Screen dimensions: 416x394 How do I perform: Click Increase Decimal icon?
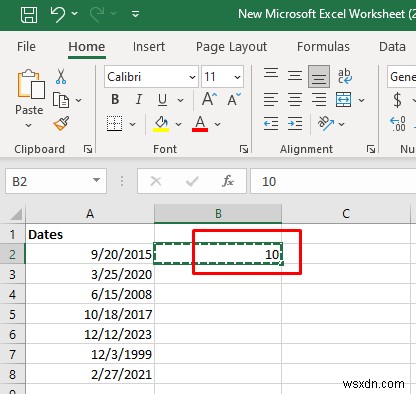tap(398, 124)
